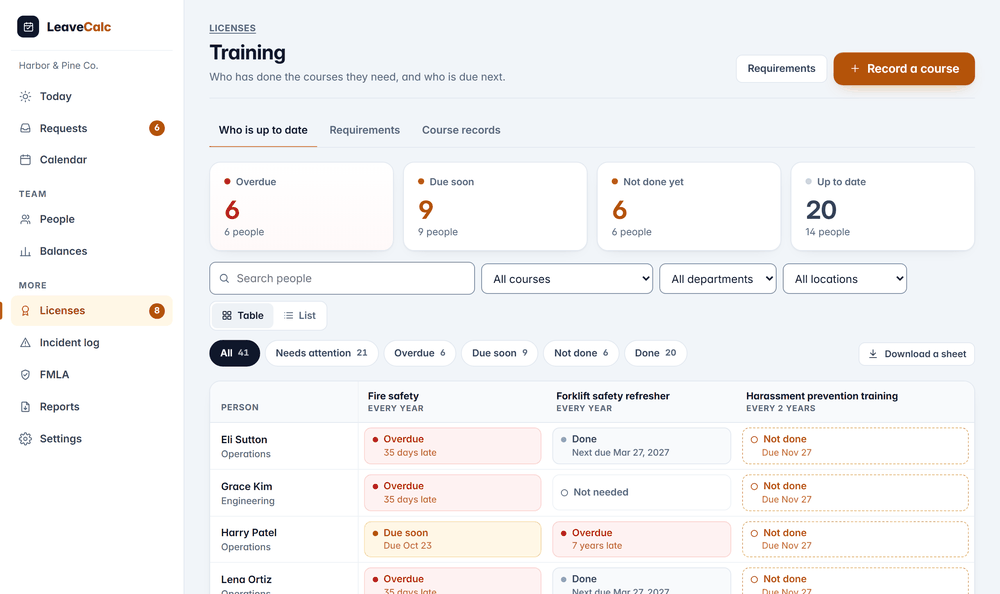Open Grace Kim's Harassment Not done cell
Viewport: 1000px width, 594px height.
point(855,493)
